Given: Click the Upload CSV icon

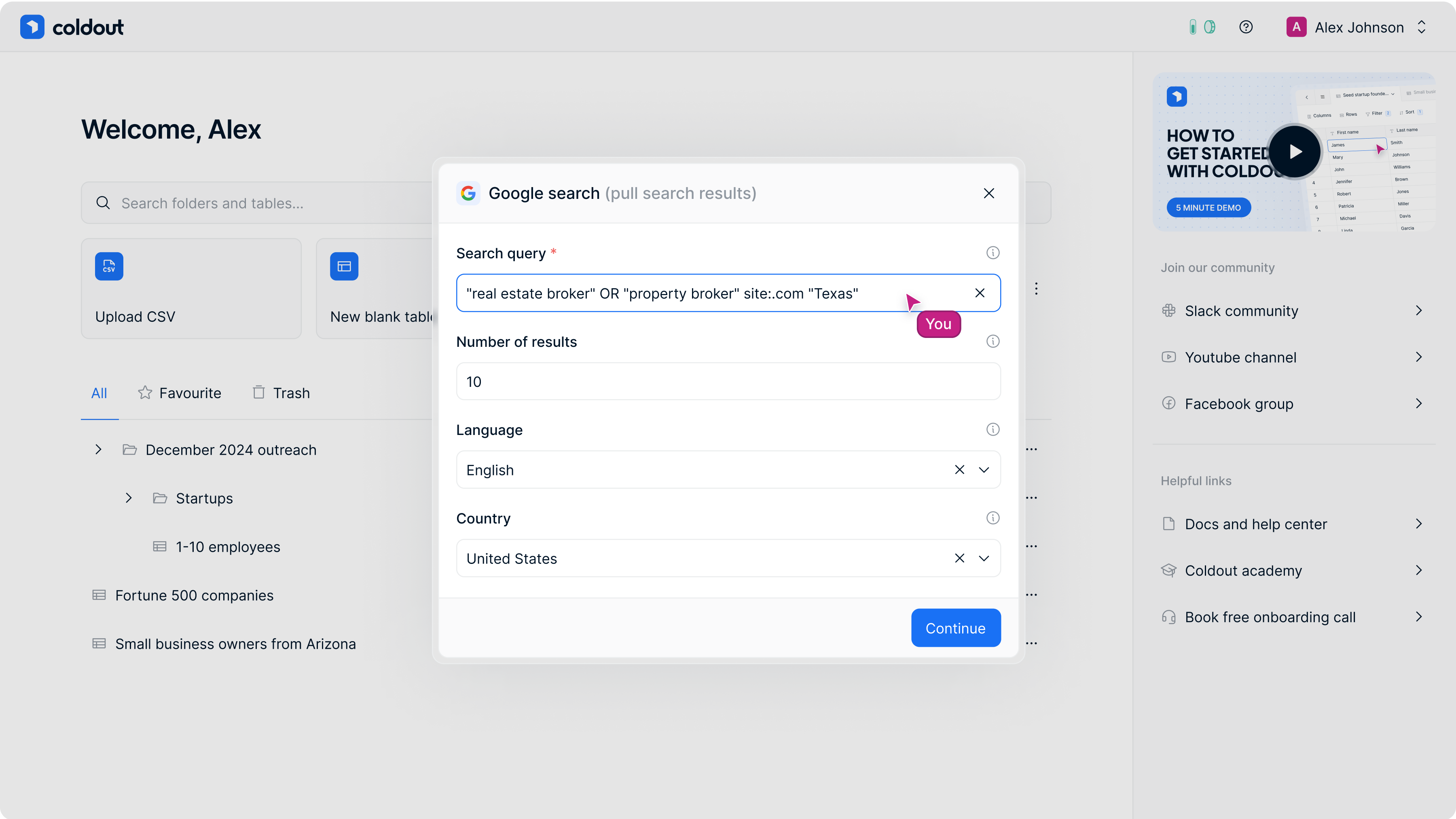Looking at the screenshot, I should pyautogui.click(x=109, y=266).
